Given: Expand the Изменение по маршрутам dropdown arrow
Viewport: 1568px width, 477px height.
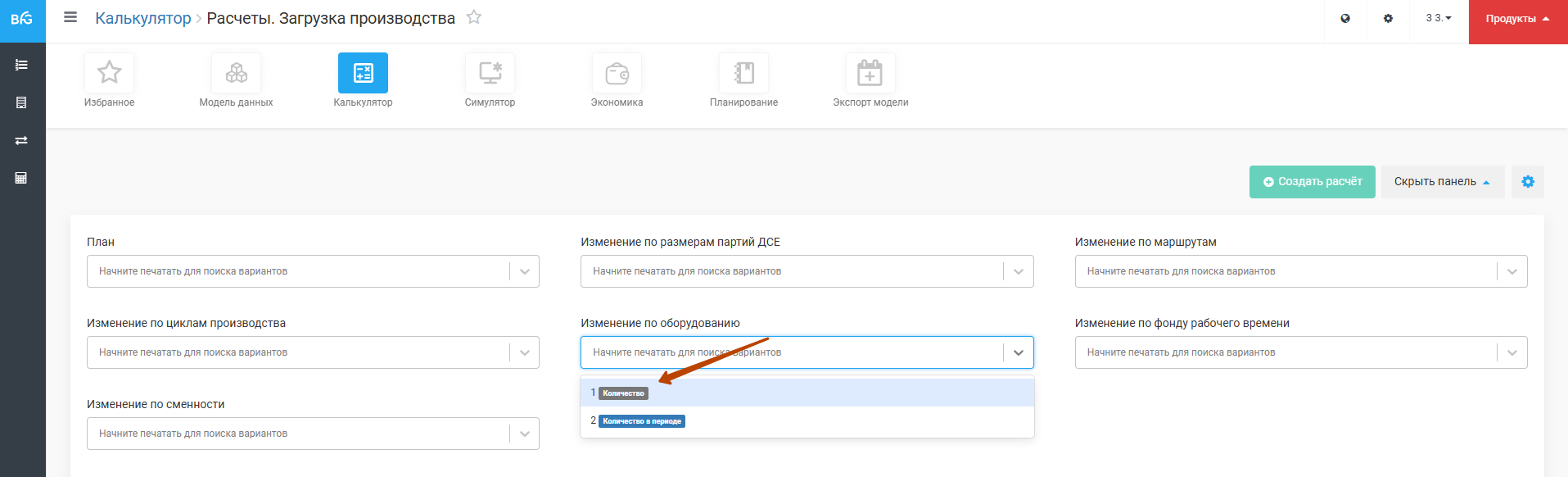Looking at the screenshot, I should coord(1512,271).
